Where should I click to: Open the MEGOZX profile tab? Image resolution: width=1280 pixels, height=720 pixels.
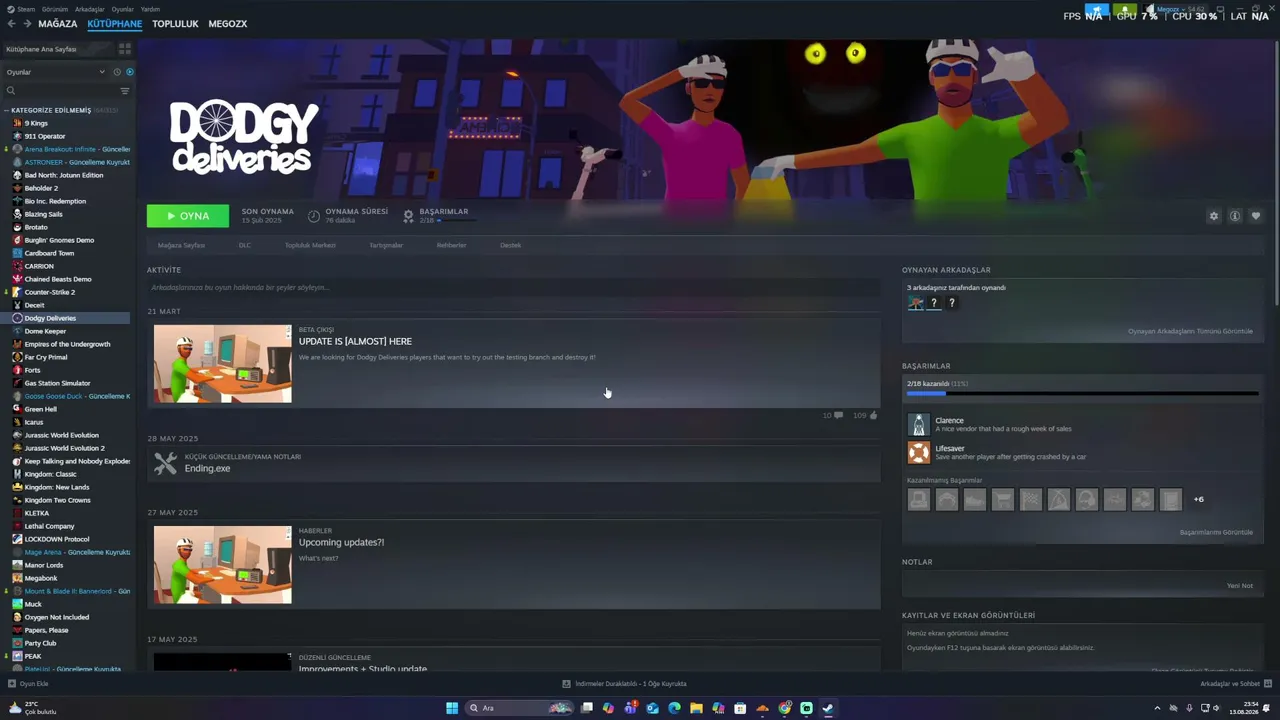[x=228, y=24]
